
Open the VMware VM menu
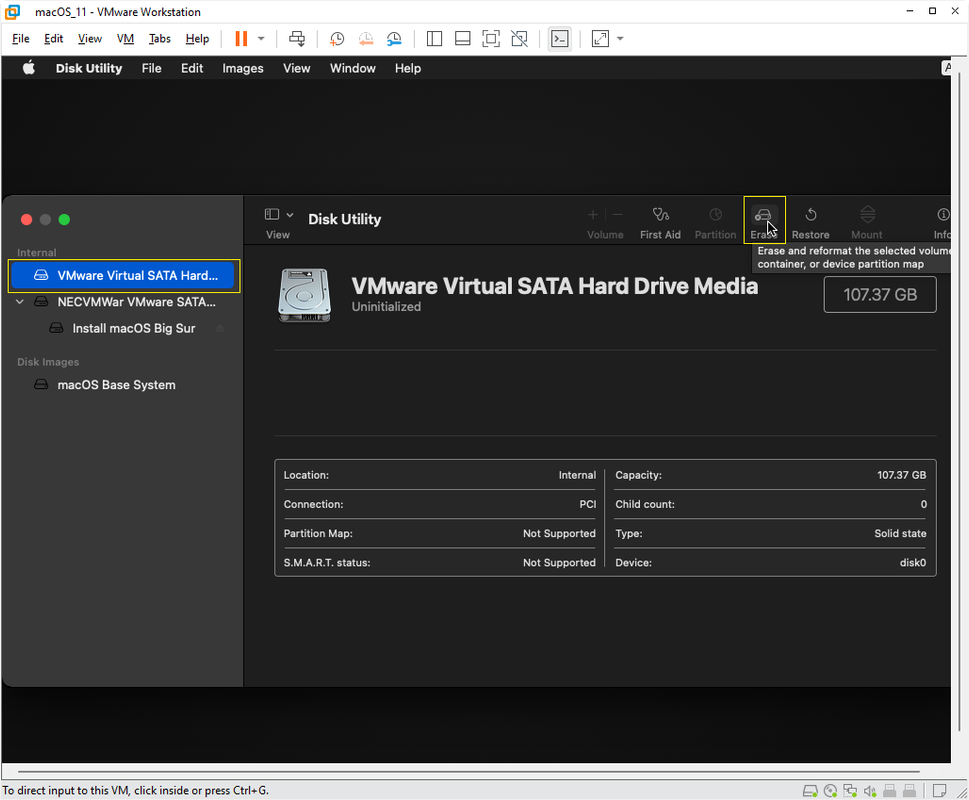click(x=125, y=39)
